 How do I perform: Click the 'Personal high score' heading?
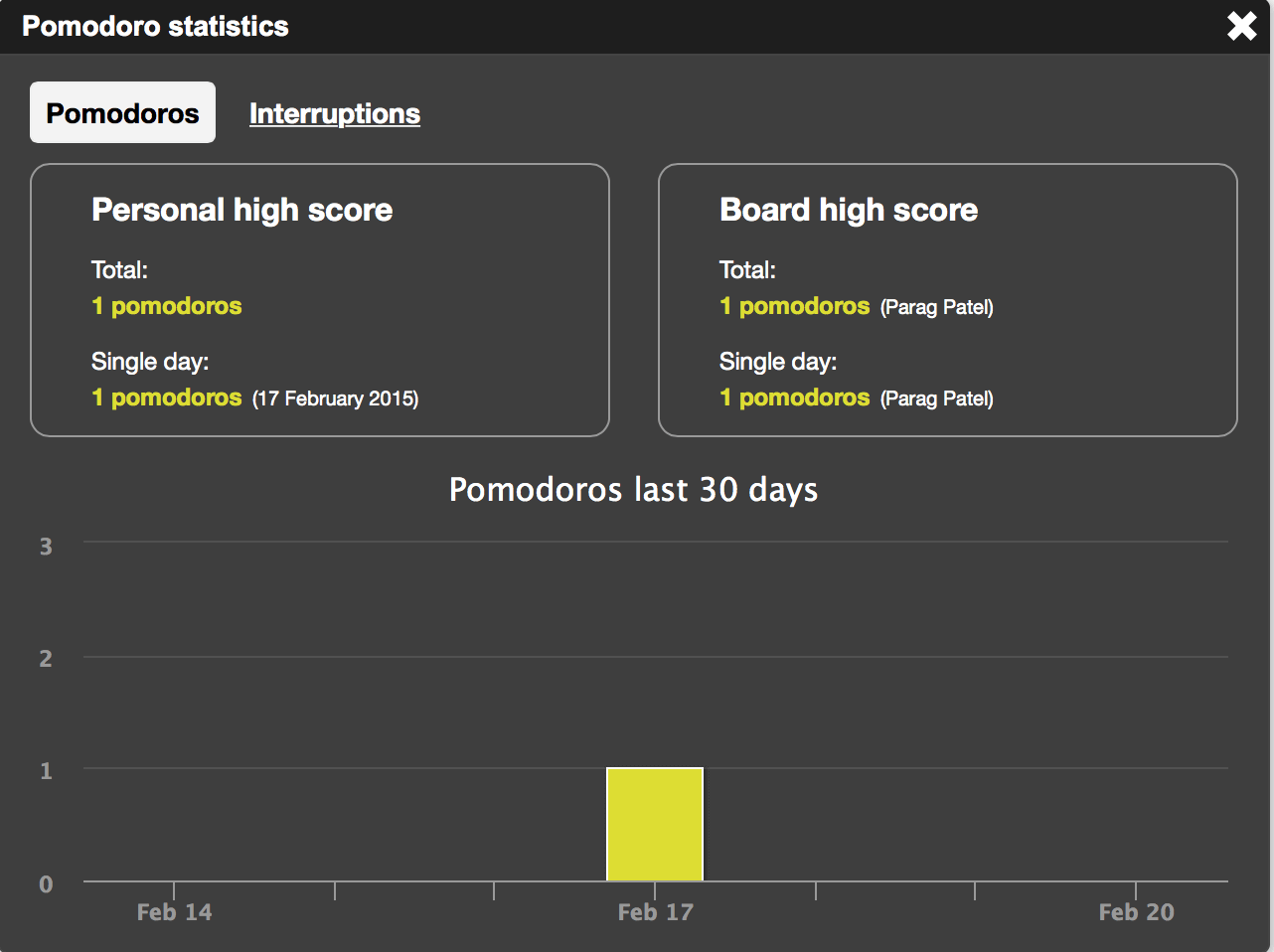pos(242,210)
